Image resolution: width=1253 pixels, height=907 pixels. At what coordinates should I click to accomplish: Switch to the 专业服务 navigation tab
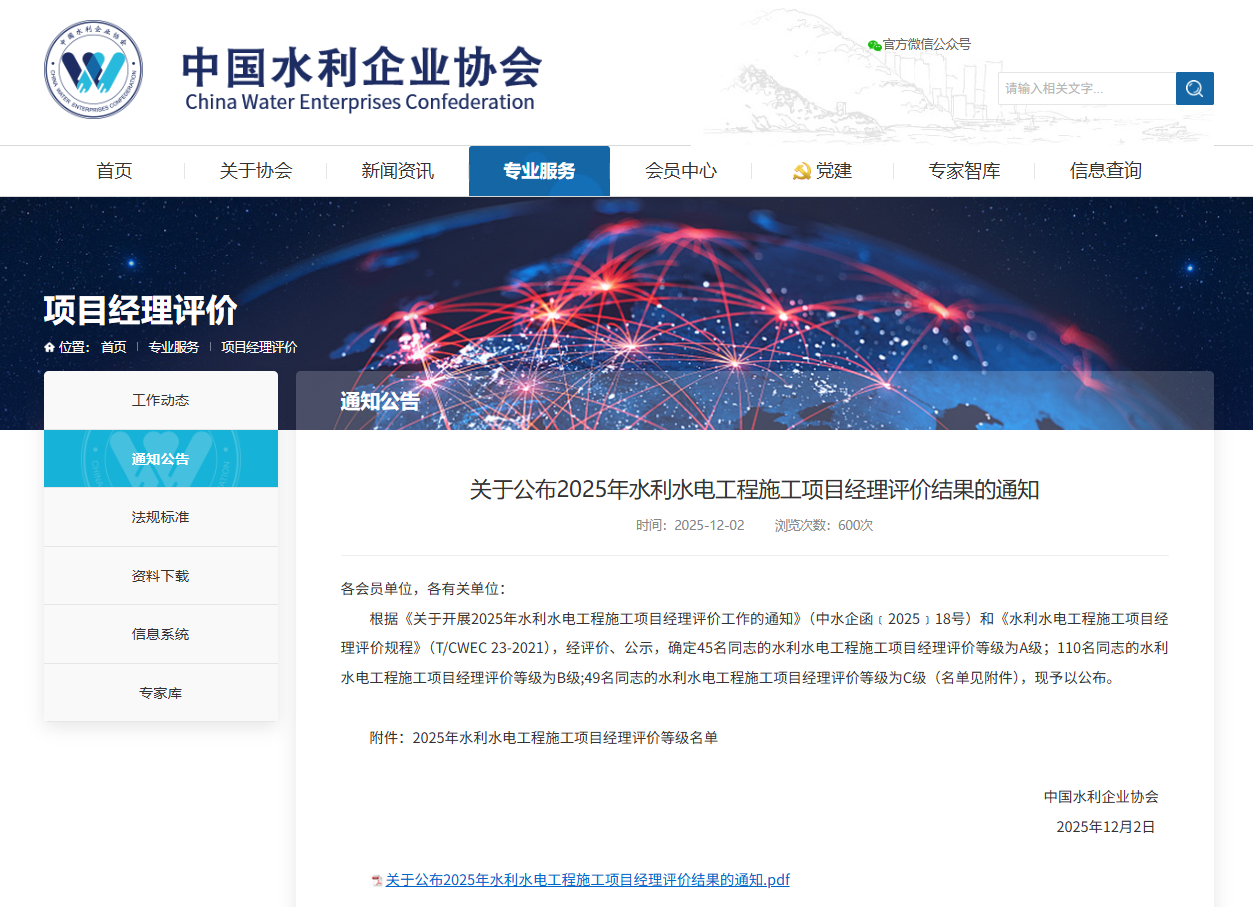tap(539, 170)
